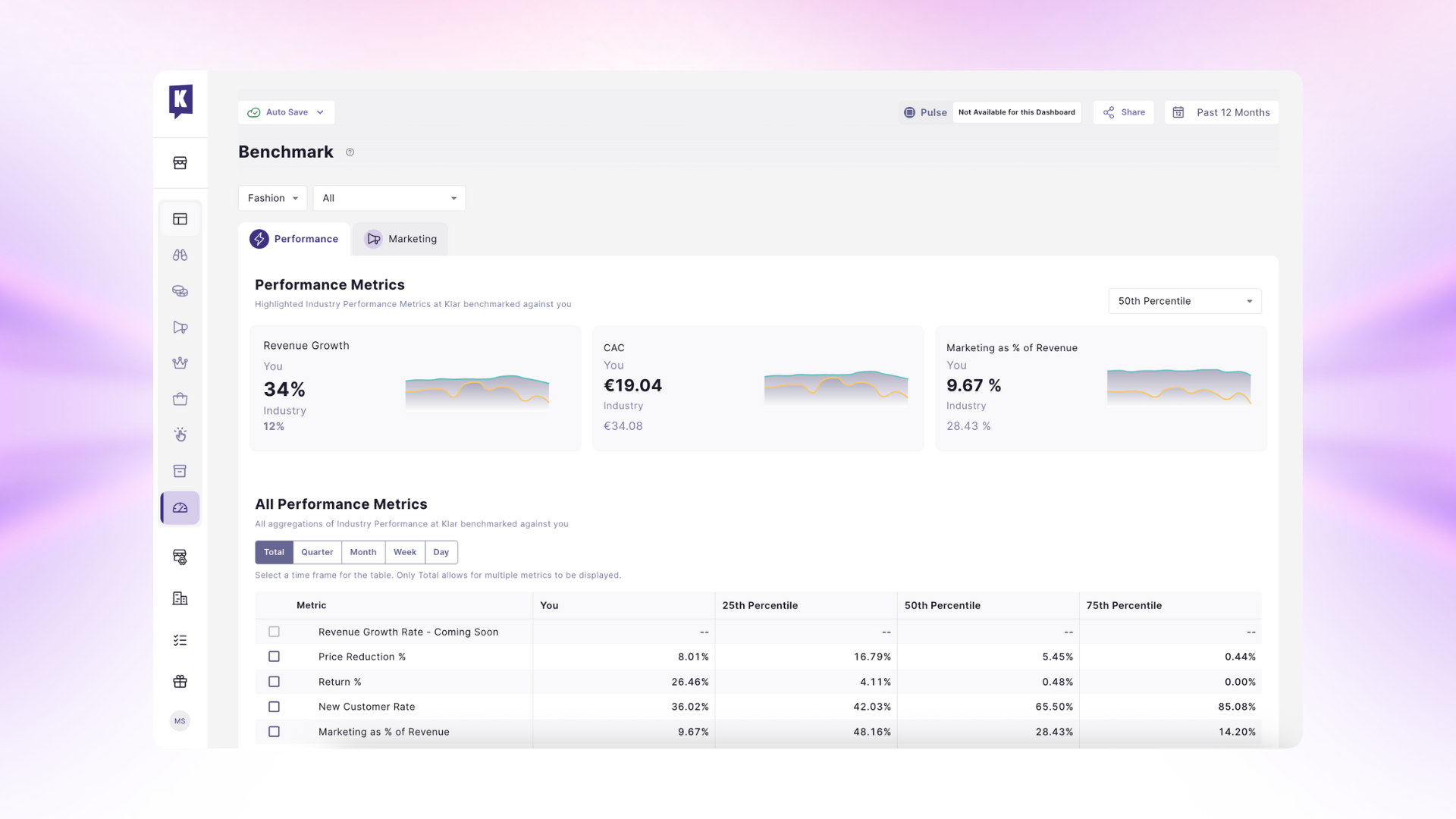Open the coins icon in sidebar

pos(180,291)
